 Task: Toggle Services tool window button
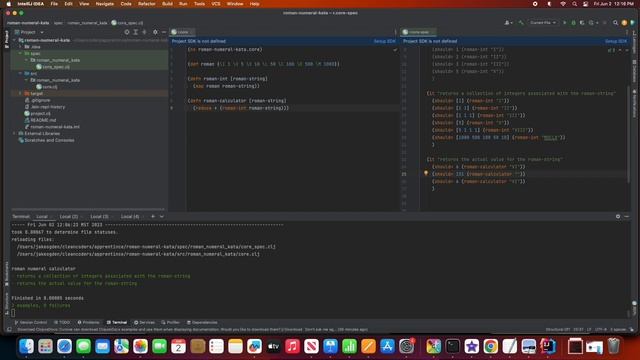pos(144,322)
